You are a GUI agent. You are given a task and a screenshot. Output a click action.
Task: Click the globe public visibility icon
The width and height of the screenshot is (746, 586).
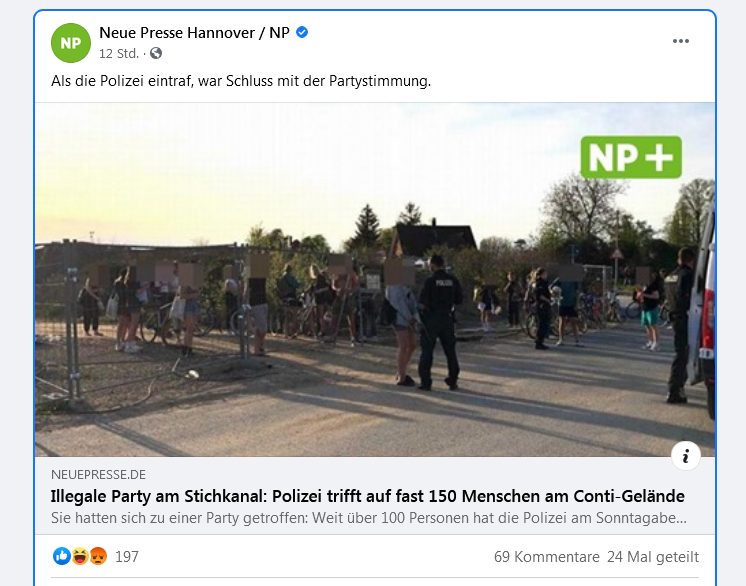point(156,53)
